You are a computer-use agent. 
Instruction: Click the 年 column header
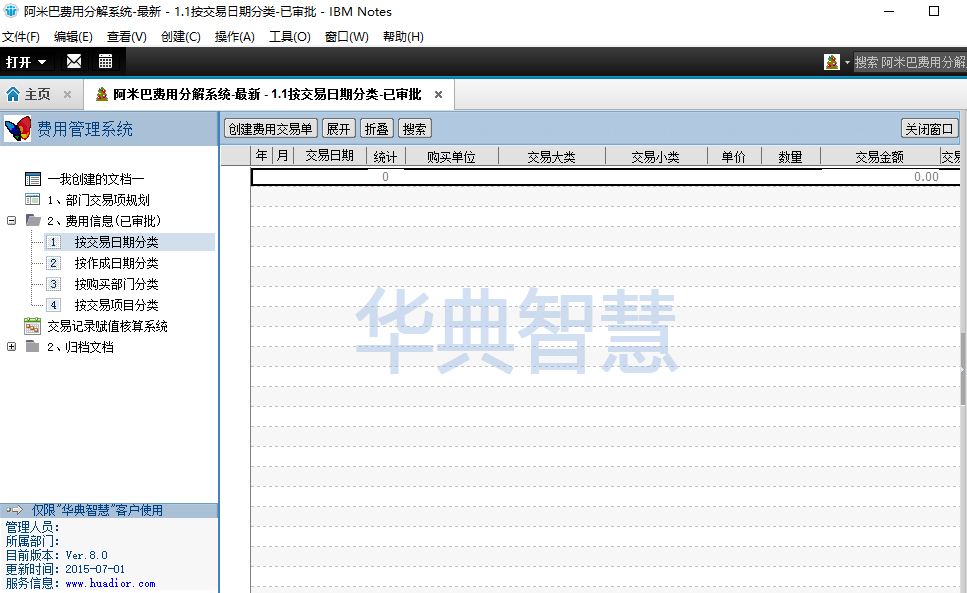(x=261, y=156)
